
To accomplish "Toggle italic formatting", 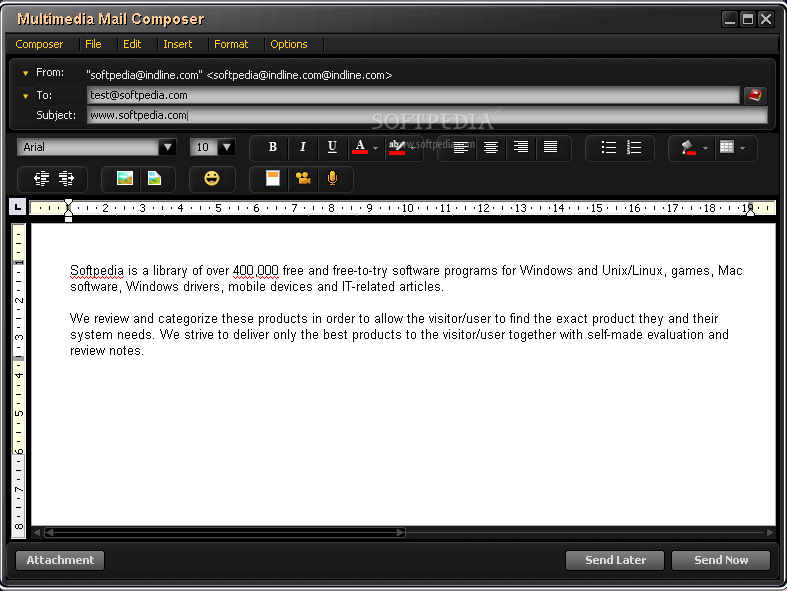I will coord(302,147).
